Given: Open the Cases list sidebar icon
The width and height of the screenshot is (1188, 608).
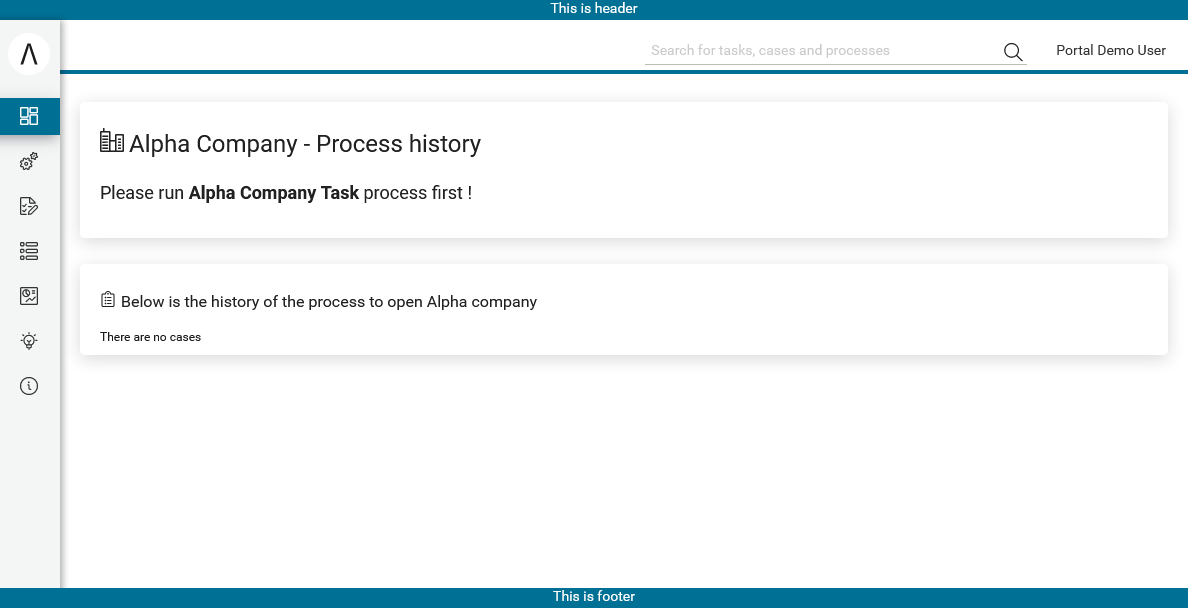Looking at the screenshot, I should click(29, 251).
